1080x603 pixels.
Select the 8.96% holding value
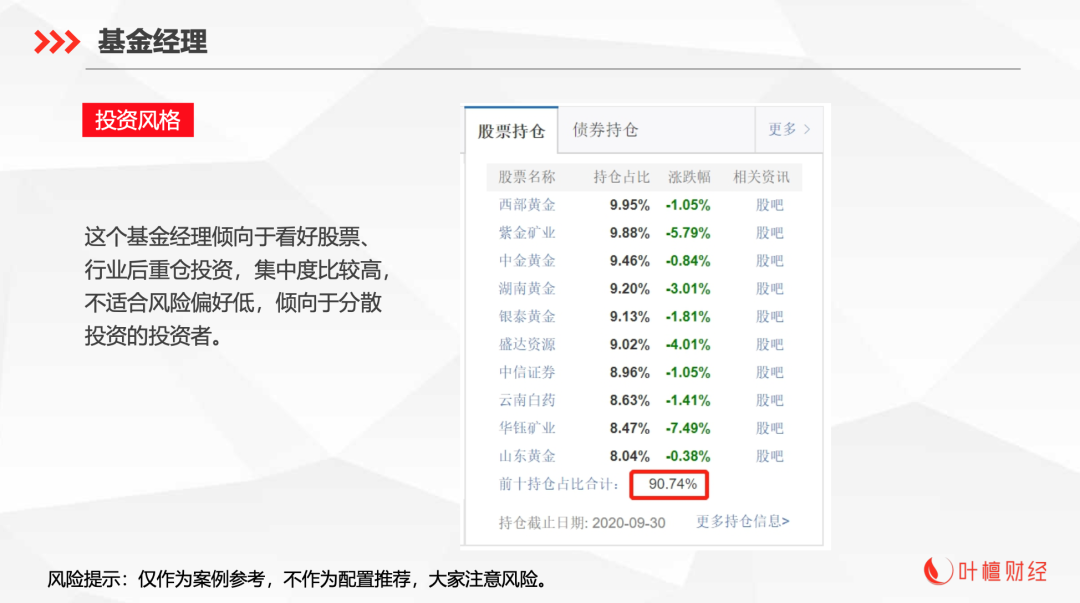tap(630, 373)
